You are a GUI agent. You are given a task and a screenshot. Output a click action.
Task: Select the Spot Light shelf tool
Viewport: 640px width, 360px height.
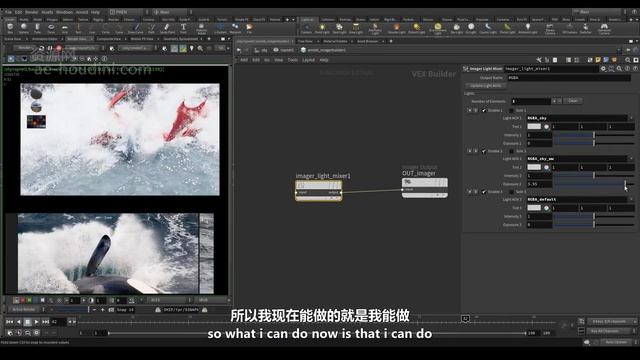coord(339,29)
